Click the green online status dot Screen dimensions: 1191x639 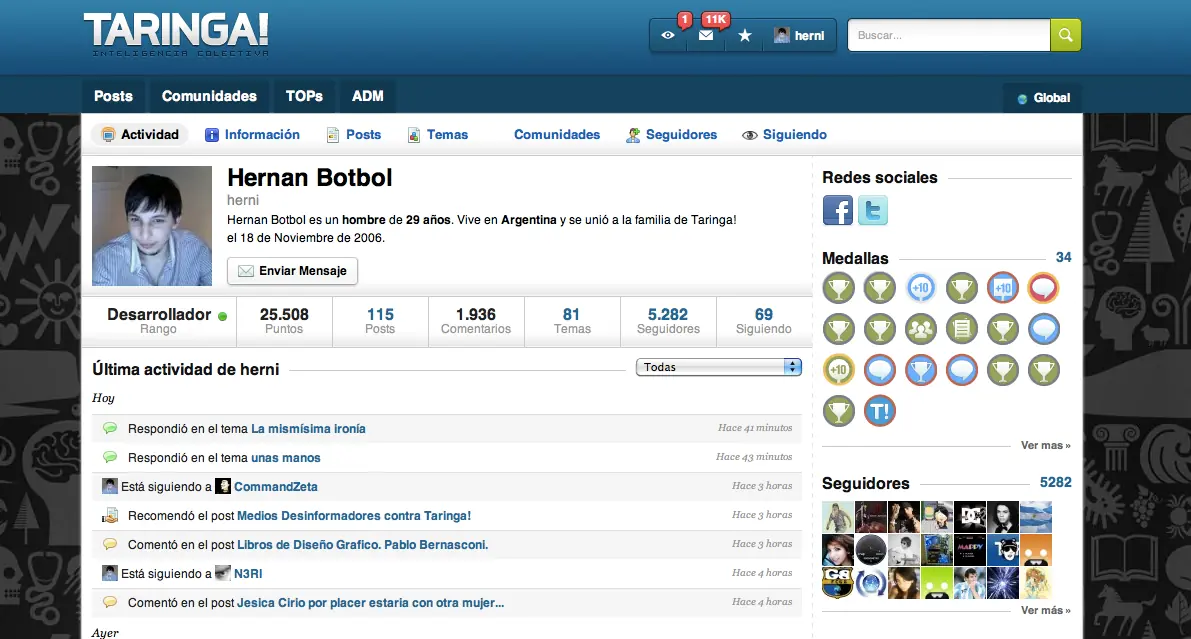click(223, 316)
